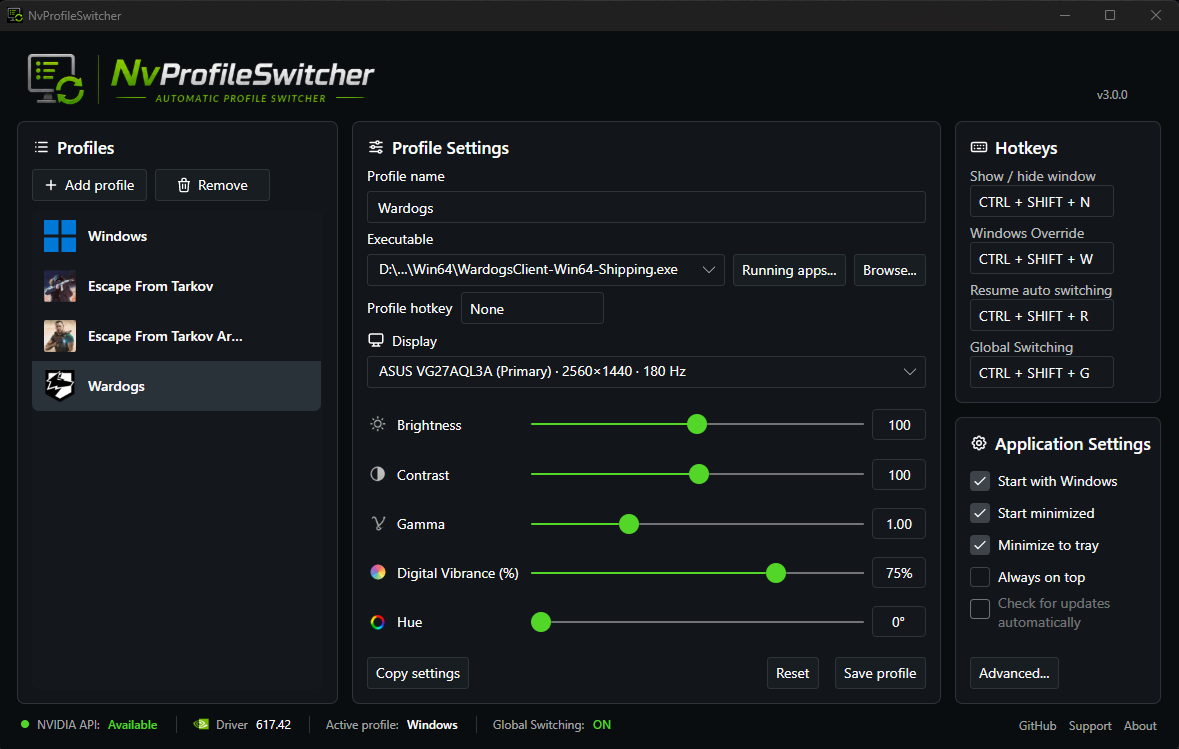Enable Always on top
The height and width of the screenshot is (749, 1179).
[980, 578]
